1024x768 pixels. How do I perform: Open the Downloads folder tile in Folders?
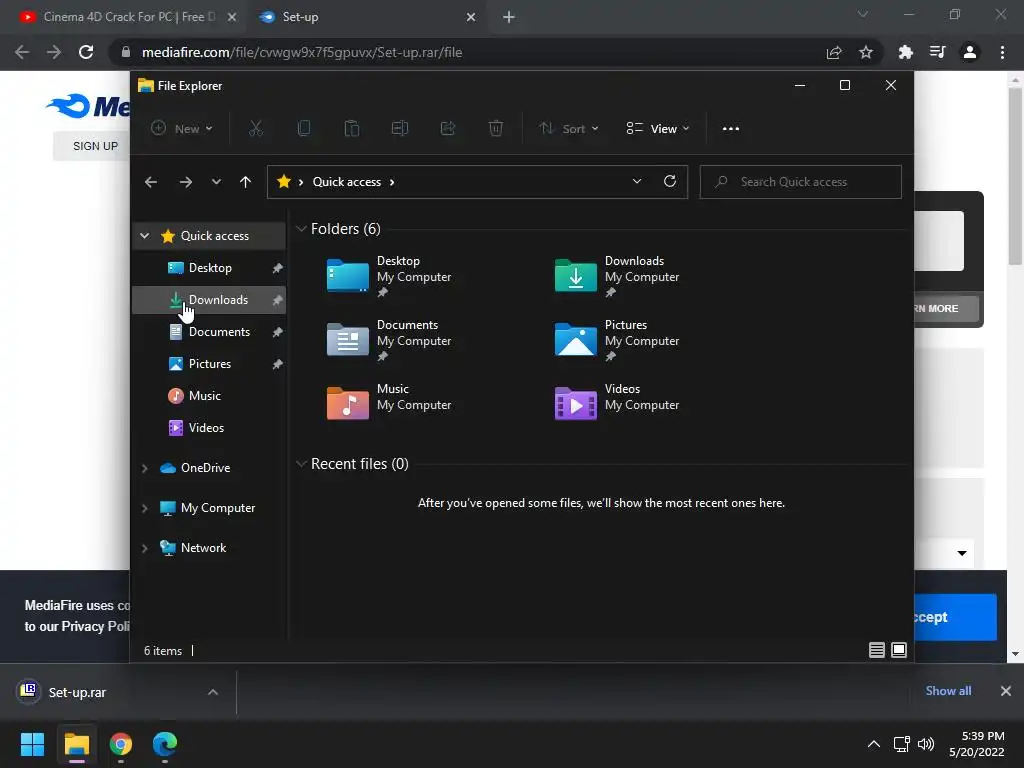coord(617,277)
